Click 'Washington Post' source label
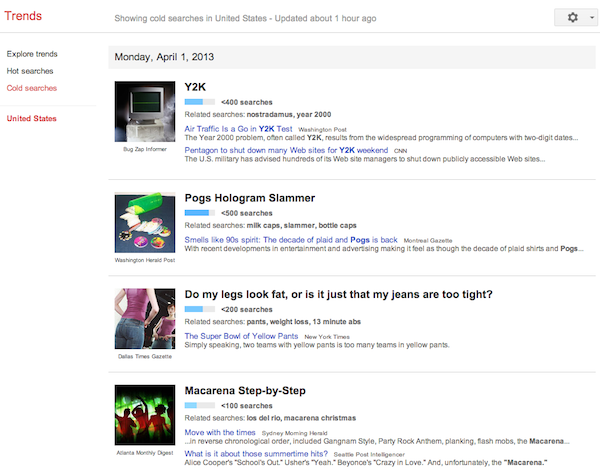The image size is (600, 473). (323, 130)
